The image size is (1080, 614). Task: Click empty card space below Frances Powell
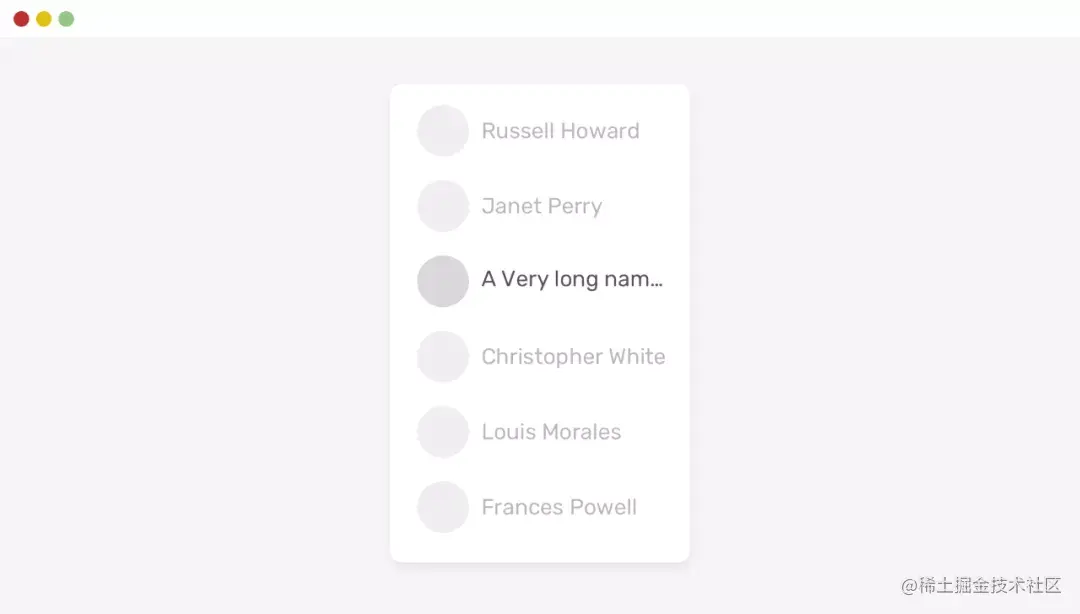click(540, 547)
